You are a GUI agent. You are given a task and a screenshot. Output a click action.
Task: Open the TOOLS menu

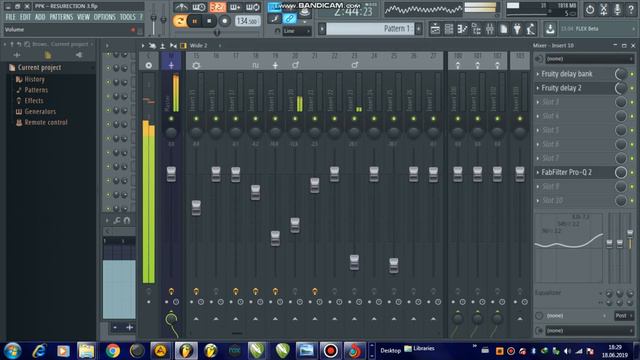tap(128, 17)
